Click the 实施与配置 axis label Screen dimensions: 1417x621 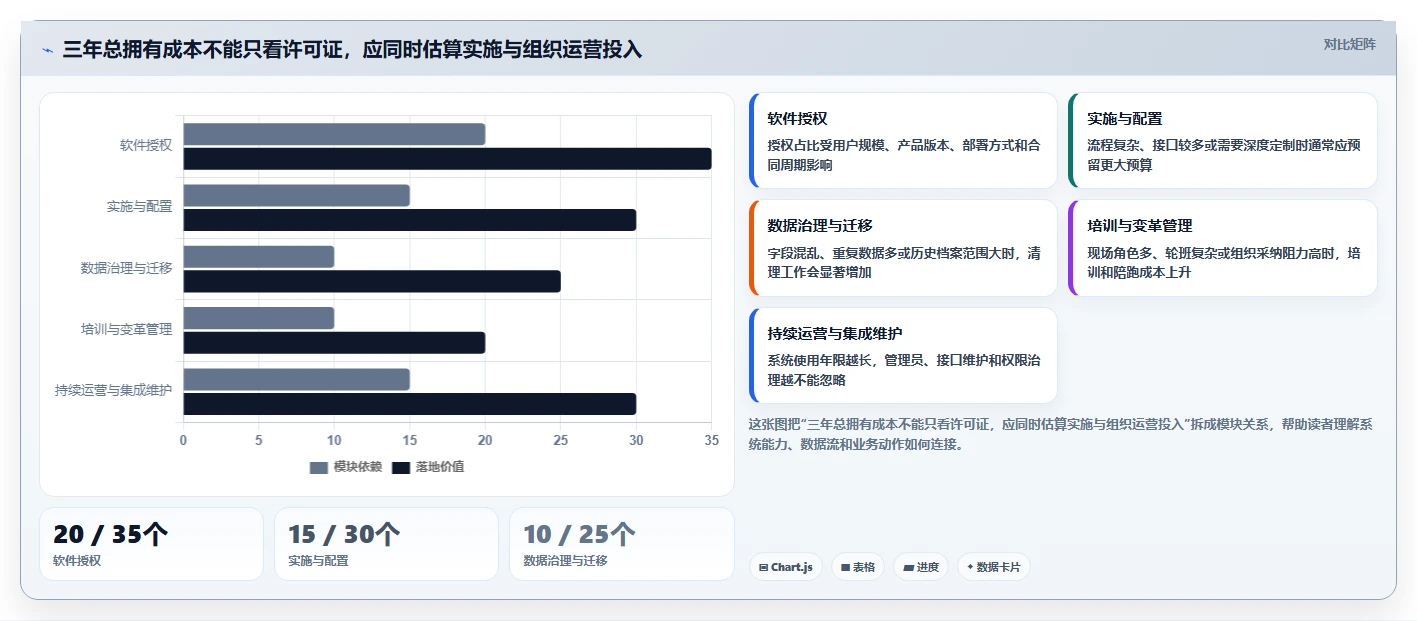pyautogui.click(x=139, y=207)
